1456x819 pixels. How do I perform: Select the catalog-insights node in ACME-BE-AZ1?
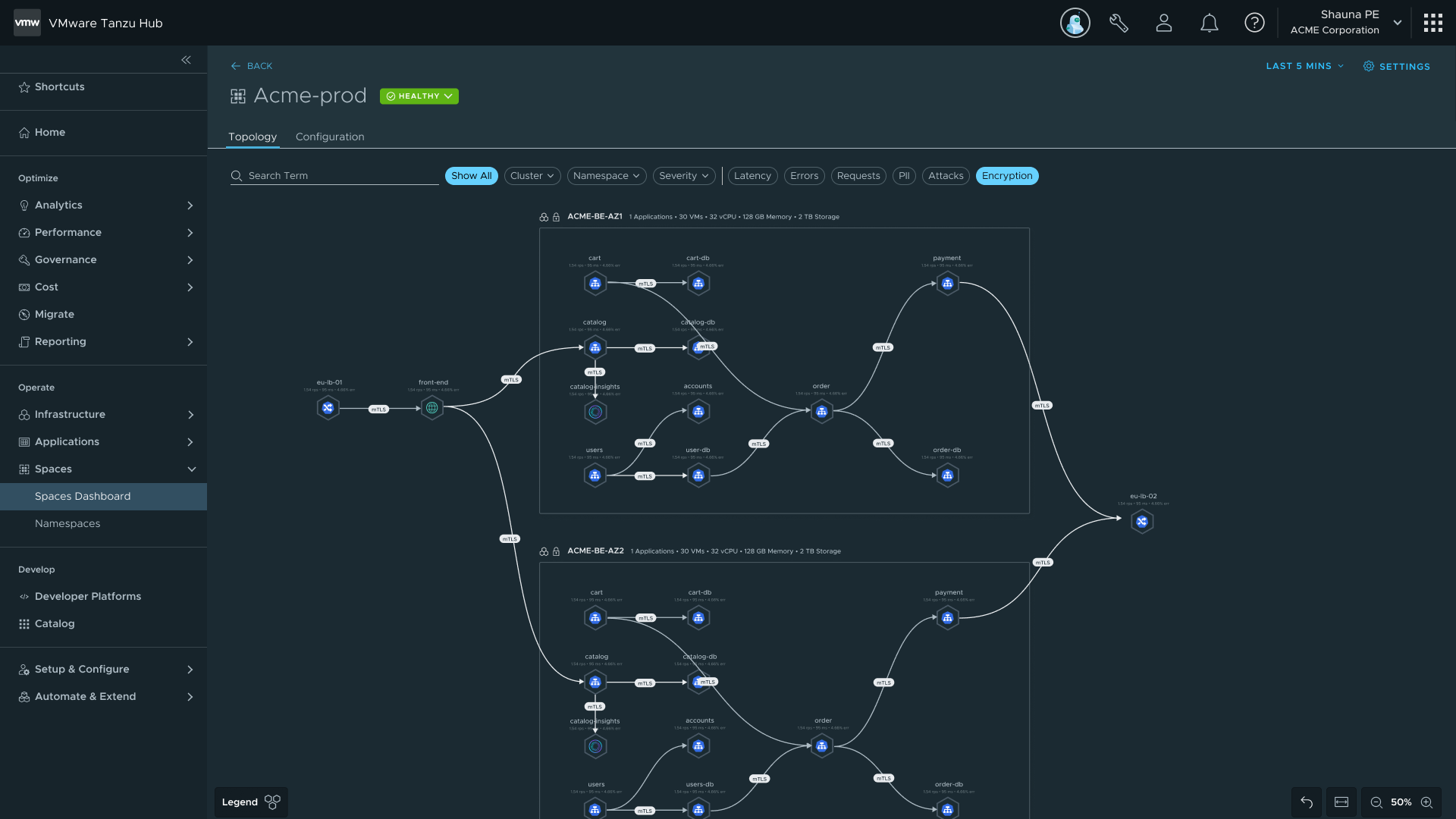click(x=595, y=412)
